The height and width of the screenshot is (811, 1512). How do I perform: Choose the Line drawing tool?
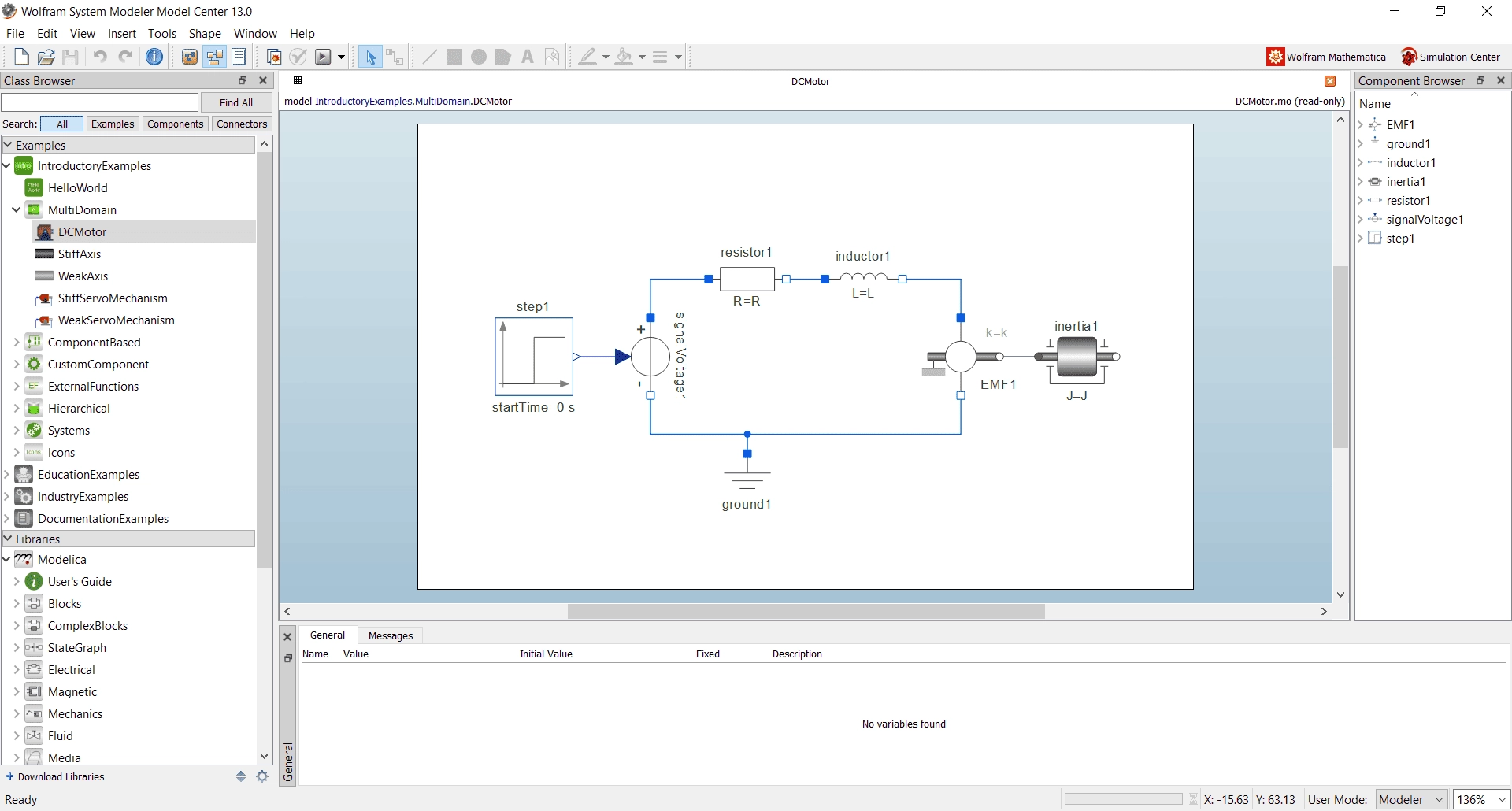point(429,57)
